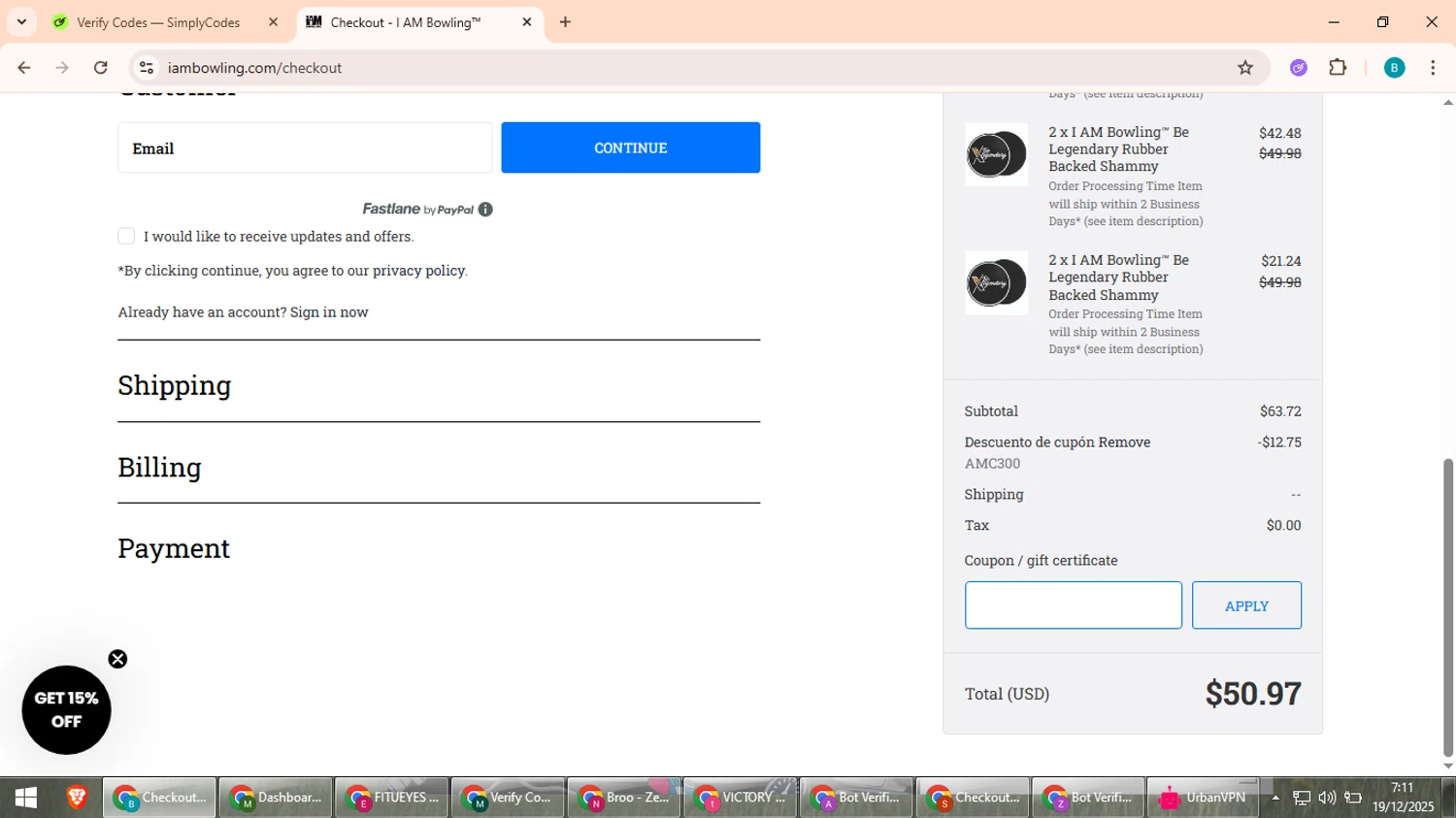Open Bot Verifi... taskbar window with the Z badge
Screen dimensions: 1456x818
point(1088,798)
